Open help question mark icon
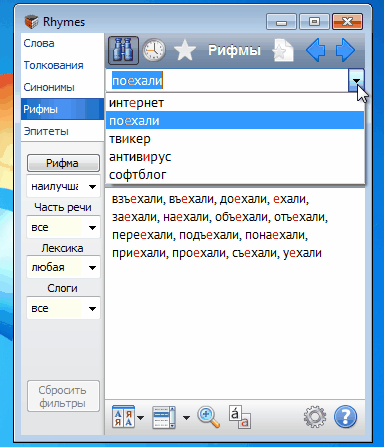This screenshot has height=447, width=384. 345,416
